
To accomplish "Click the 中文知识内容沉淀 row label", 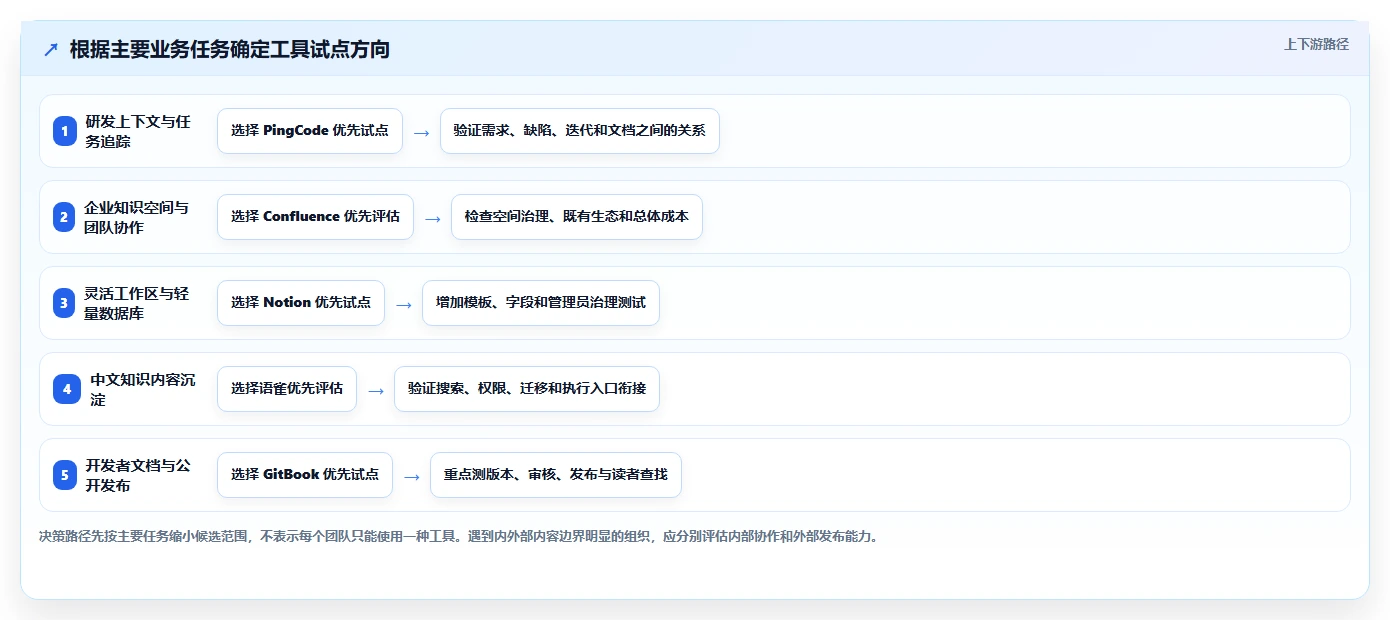I will click(x=143, y=389).
